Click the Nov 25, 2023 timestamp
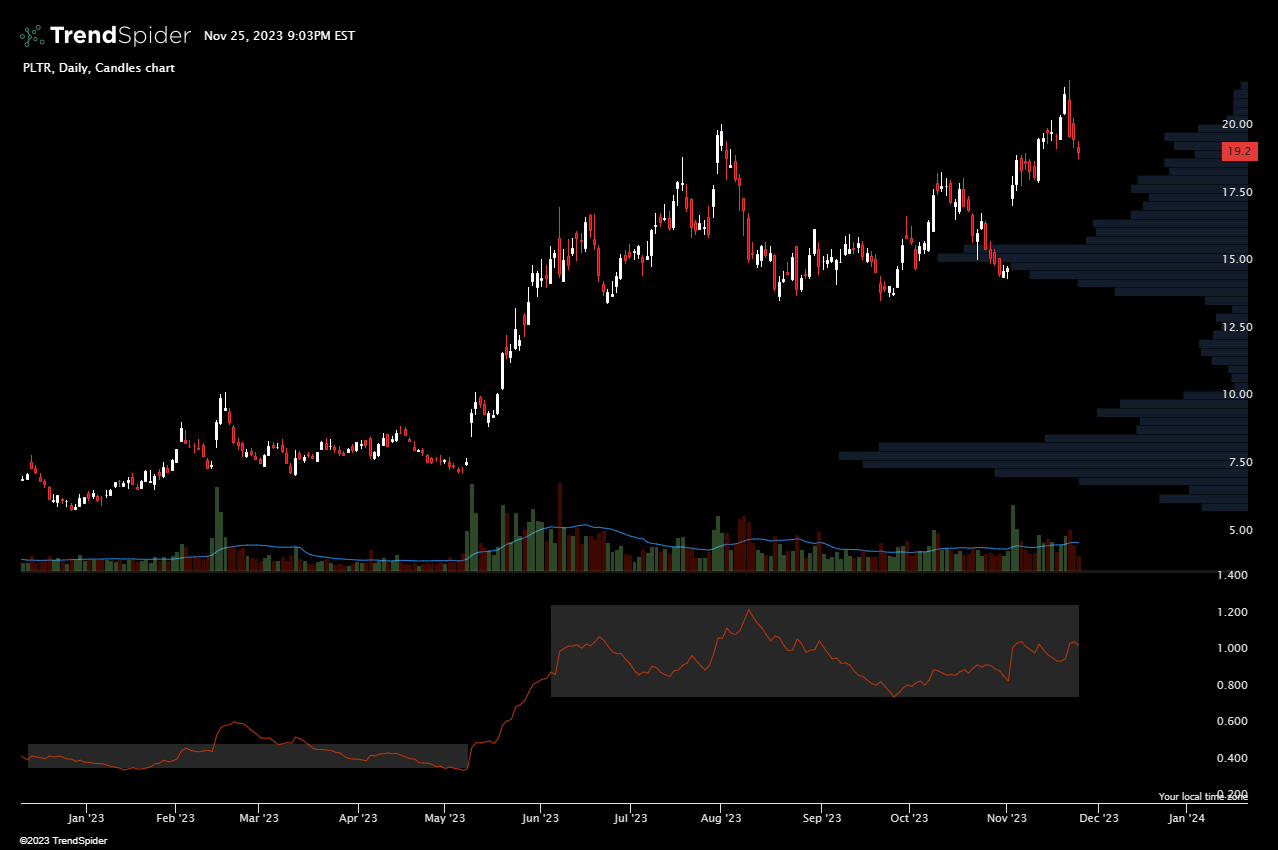Image resolution: width=1278 pixels, height=850 pixels. coord(279,36)
